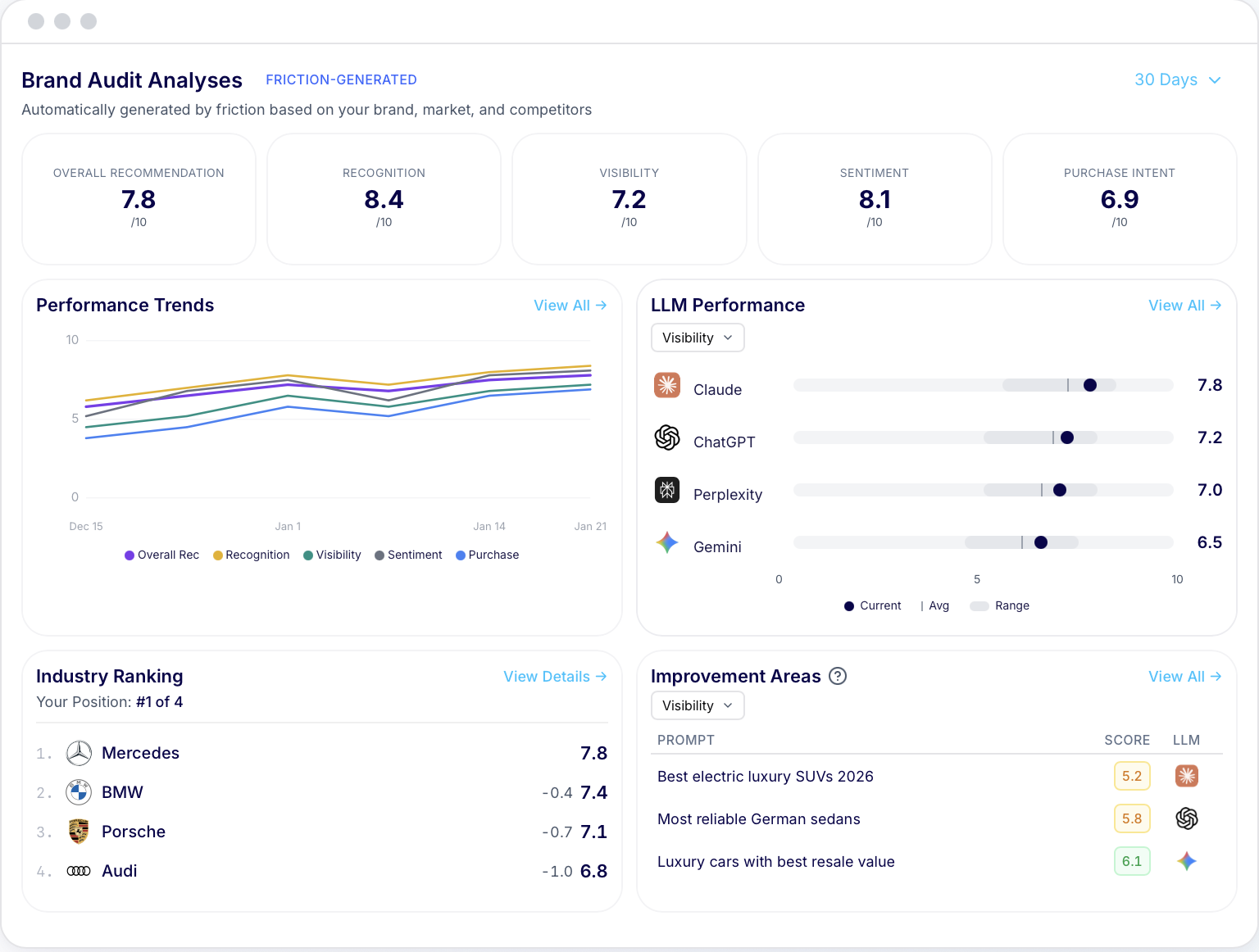Click the Porsche crest icon
This screenshot has width=1259, height=952.
pyautogui.click(x=79, y=832)
